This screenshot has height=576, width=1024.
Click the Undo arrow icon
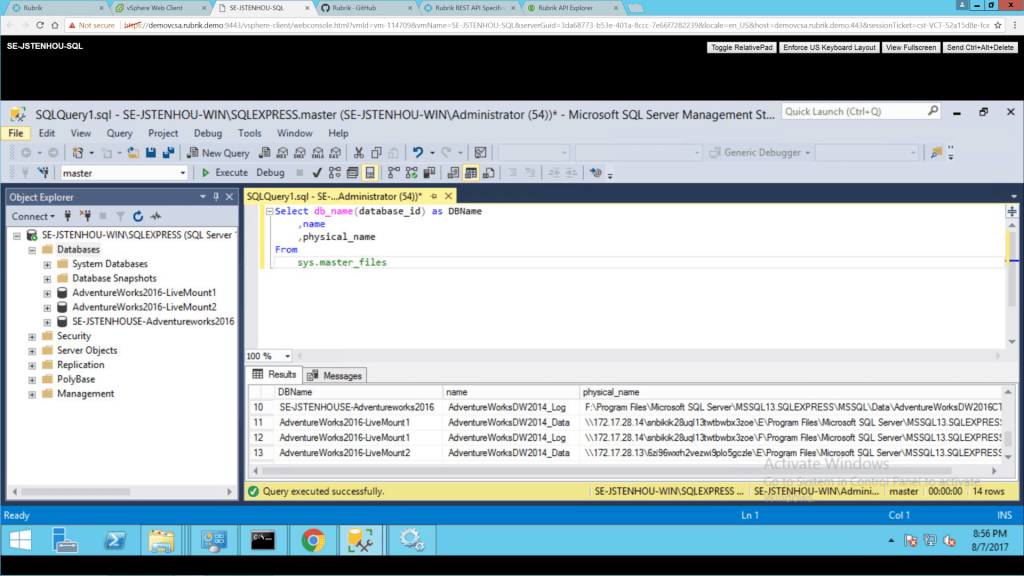click(x=419, y=153)
